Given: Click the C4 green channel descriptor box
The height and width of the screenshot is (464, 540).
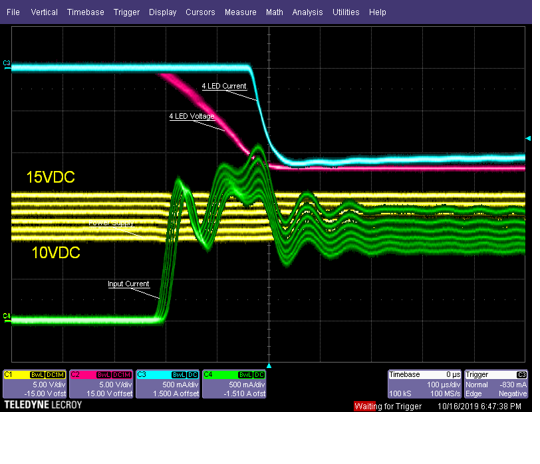Looking at the screenshot, I should [x=234, y=384].
